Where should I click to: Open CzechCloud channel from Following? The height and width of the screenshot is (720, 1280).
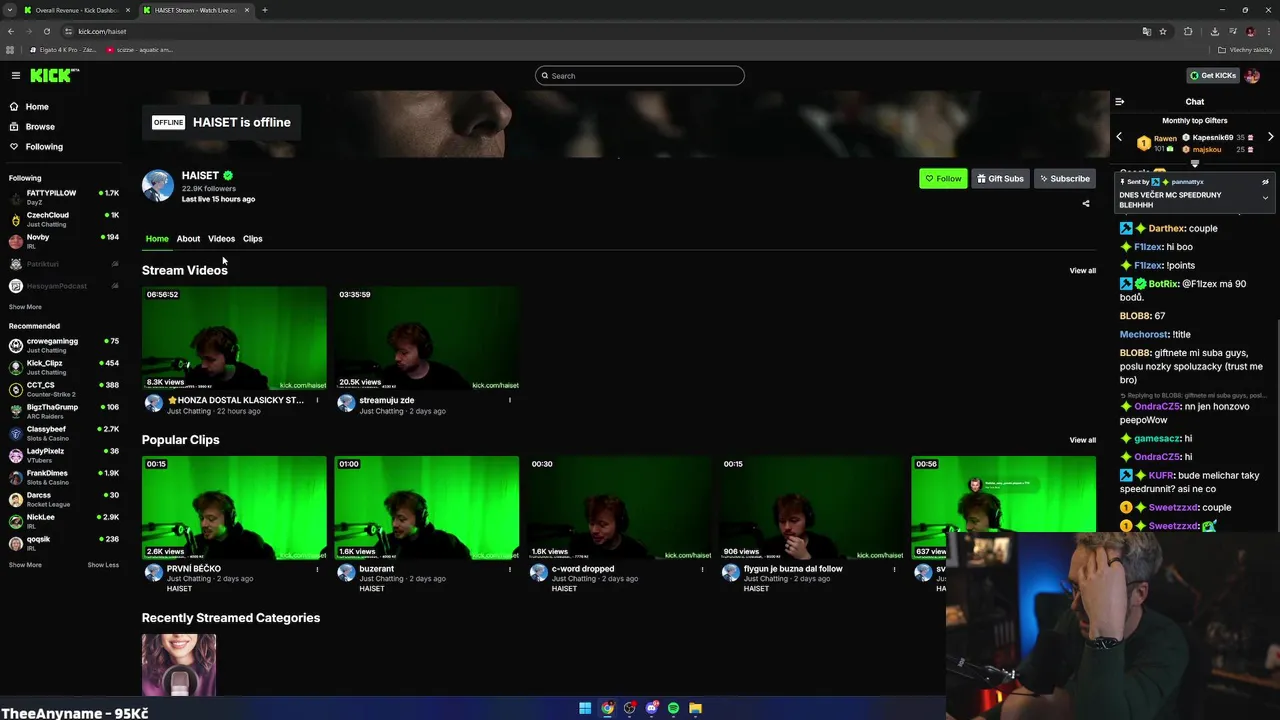click(62, 219)
